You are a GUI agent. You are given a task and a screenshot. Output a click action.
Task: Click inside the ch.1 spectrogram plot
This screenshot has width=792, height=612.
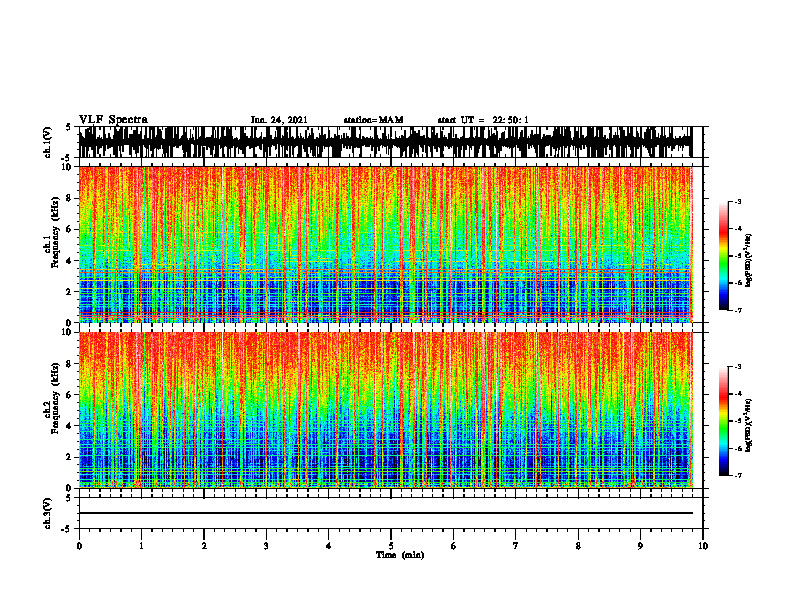point(385,244)
